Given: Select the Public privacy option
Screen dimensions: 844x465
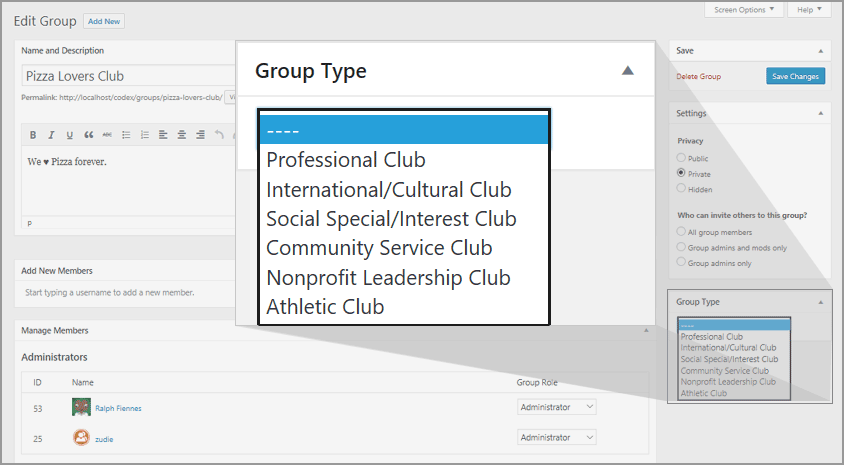Looking at the screenshot, I should coord(682,158).
